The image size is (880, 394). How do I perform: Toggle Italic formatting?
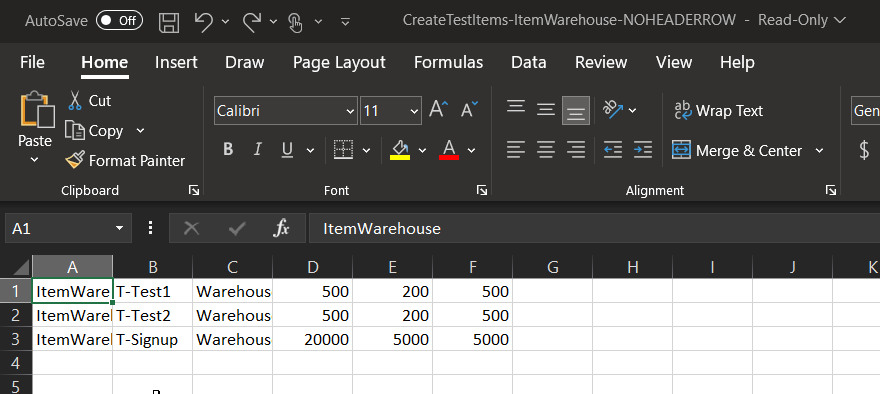(258, 149)
